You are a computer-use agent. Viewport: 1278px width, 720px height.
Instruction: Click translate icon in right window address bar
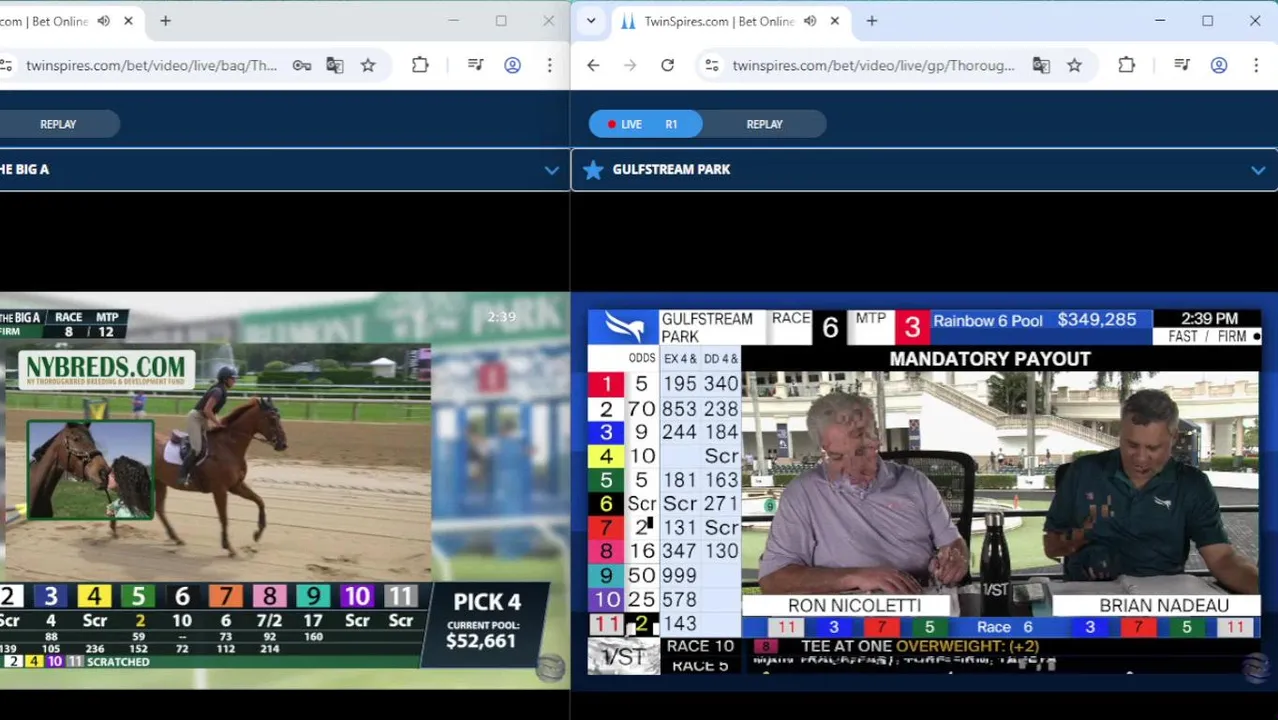pos(1041,65)
